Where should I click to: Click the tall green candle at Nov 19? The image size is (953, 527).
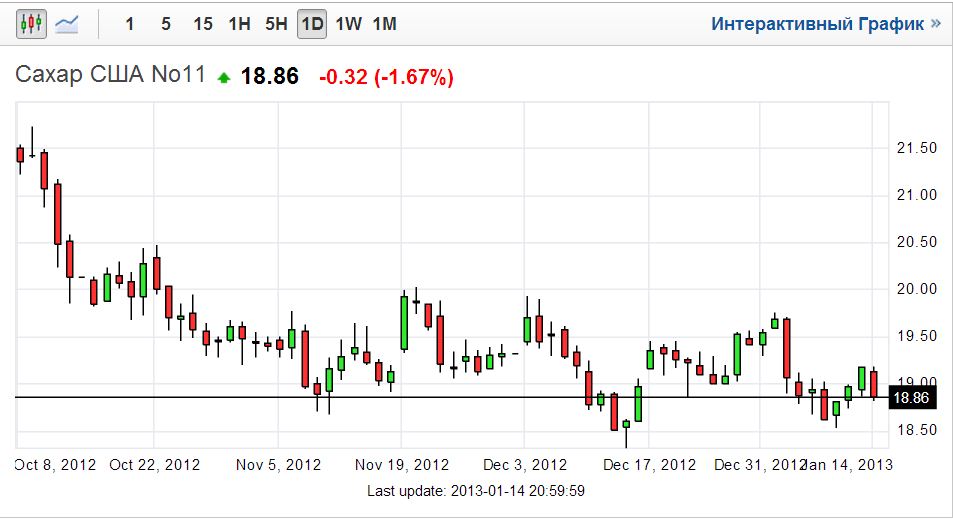point(404,322)
